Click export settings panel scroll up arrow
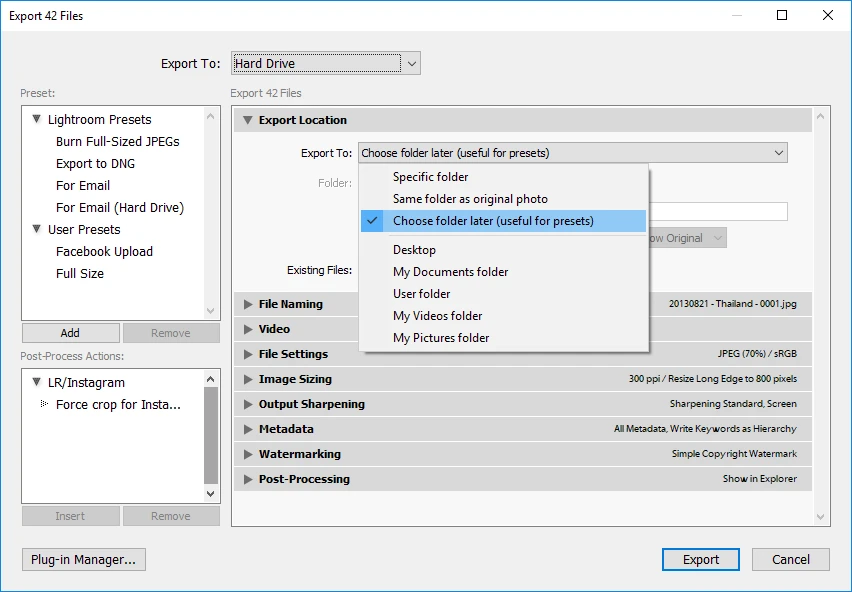Screen dimensions: 852x592 coord(820,116)
